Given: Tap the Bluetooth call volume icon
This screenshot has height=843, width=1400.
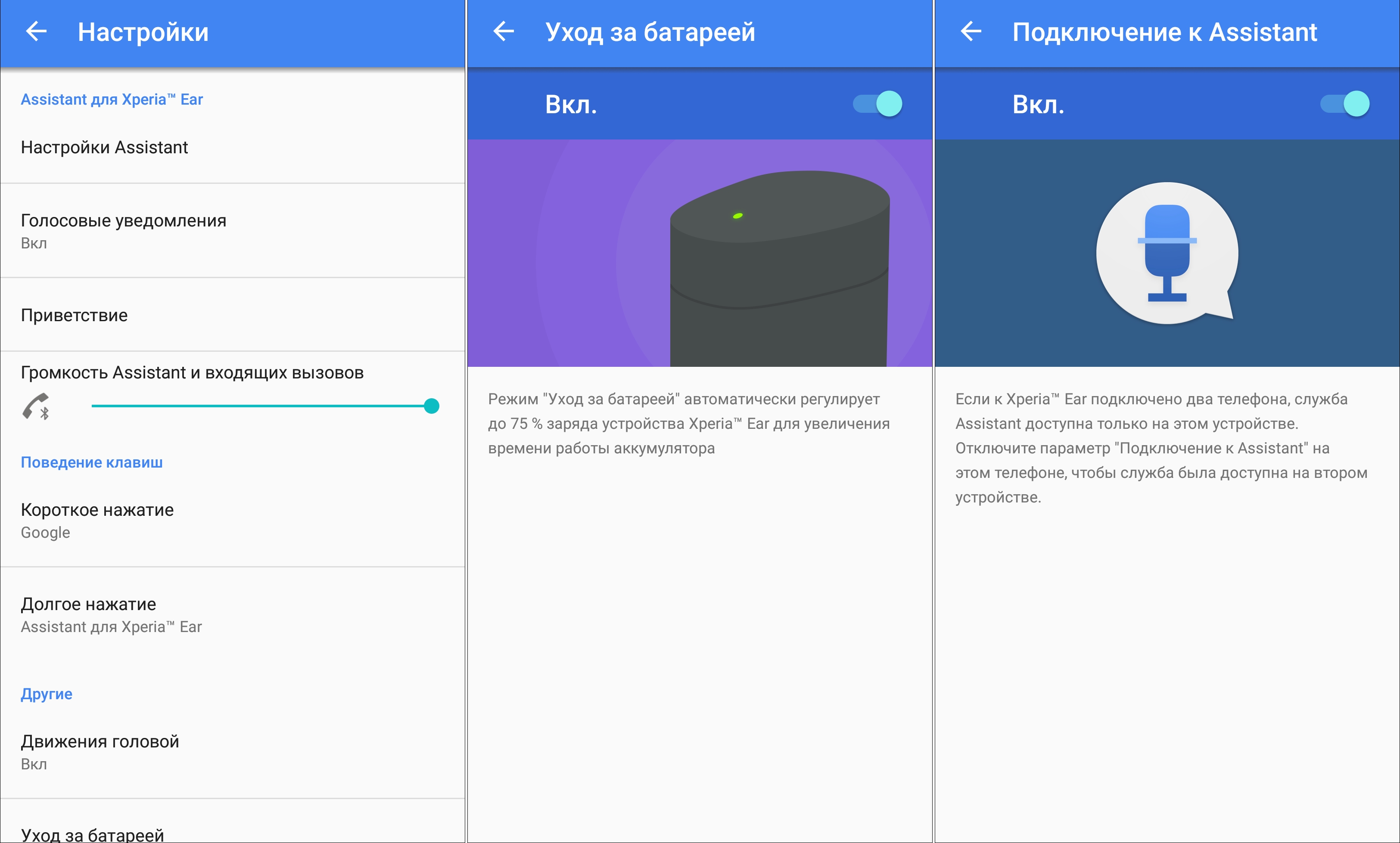Looking at the screenshot, I should [x=36, y=406].
